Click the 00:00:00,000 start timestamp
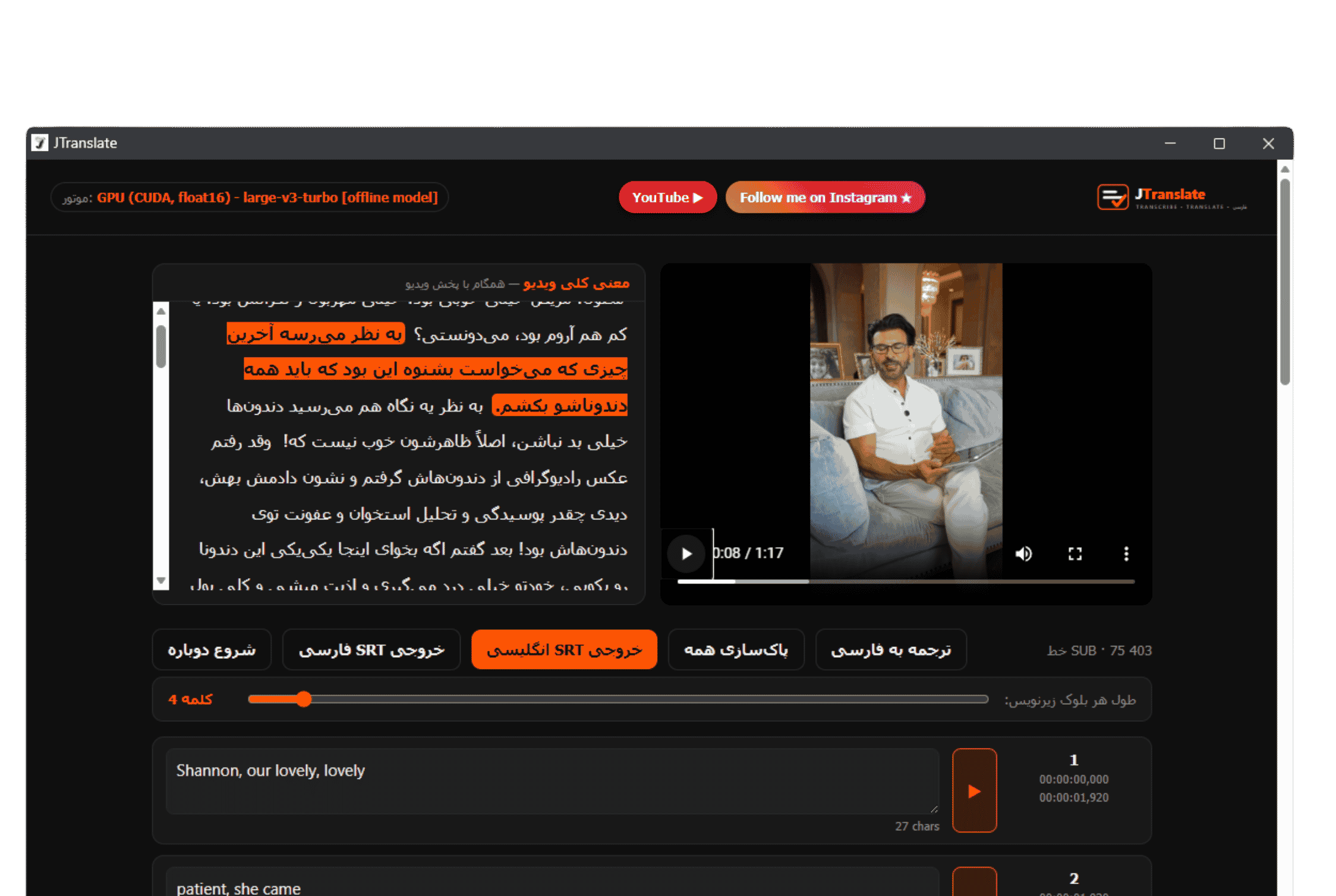Image resolution: width=1336 pixels, height=896 pixels. click(x=1074, y=780)
